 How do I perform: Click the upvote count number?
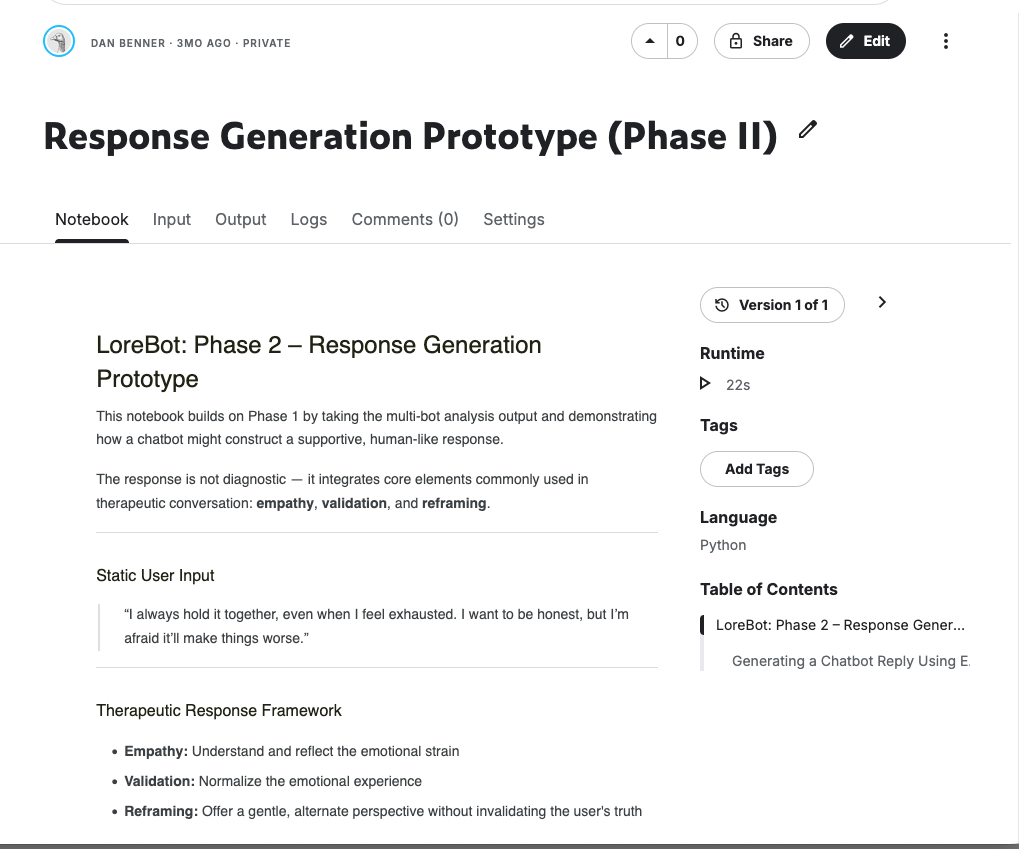point(680,41)
